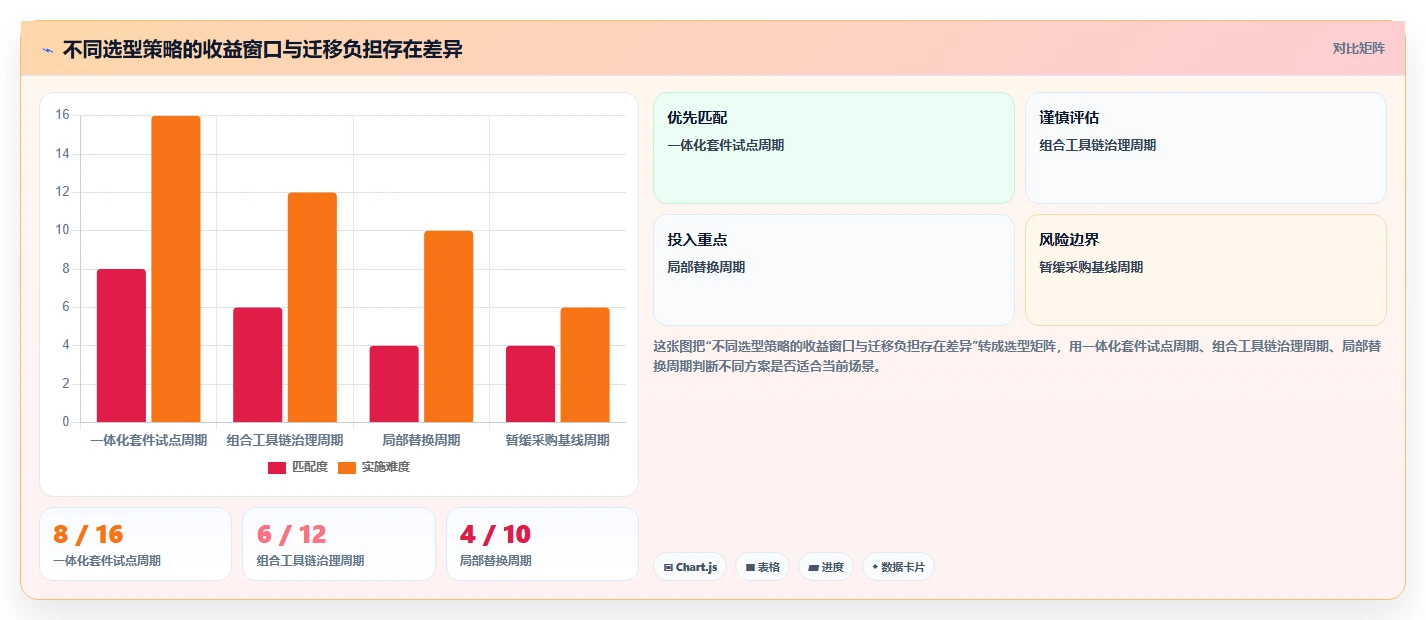
Task: Select x-axis label 组合工具链治理周期
Action: pos(285,440)
